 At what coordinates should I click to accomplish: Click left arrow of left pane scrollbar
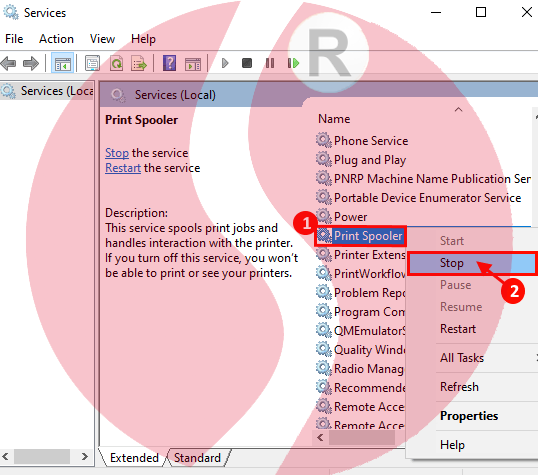[5, 456]
